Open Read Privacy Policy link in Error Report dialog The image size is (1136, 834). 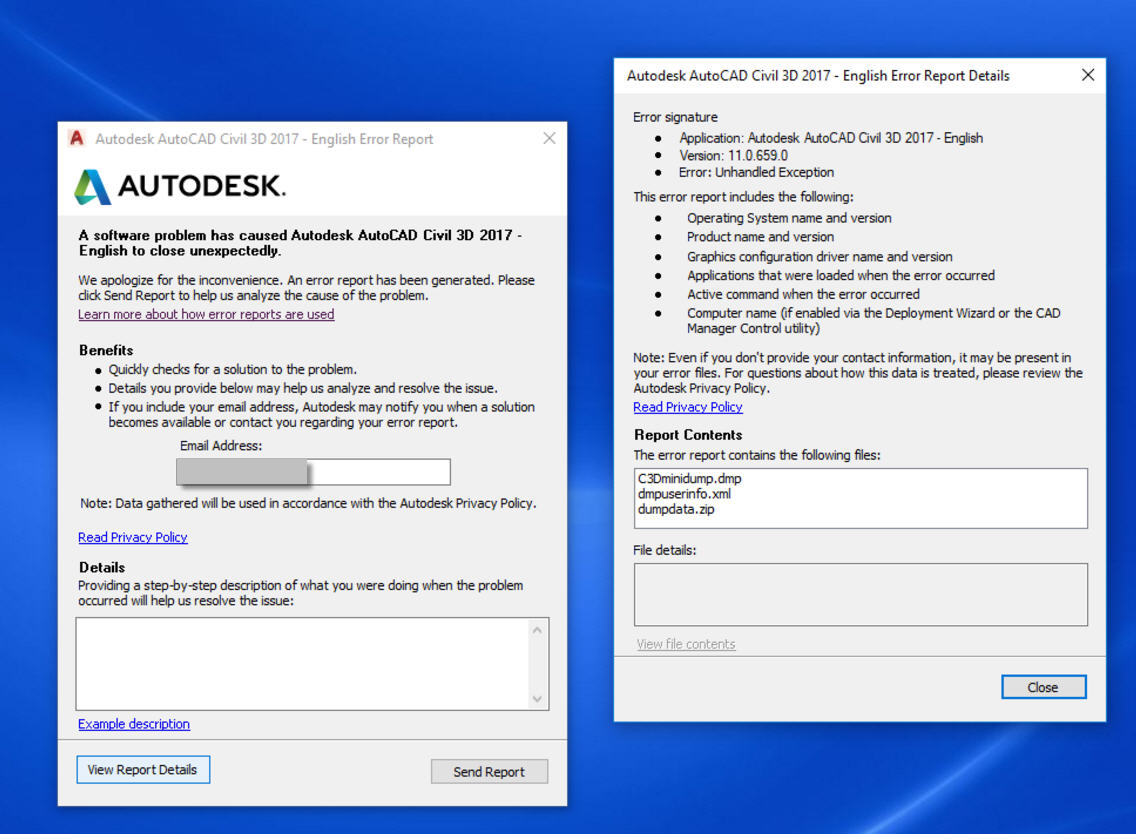(x=133, y=537)
